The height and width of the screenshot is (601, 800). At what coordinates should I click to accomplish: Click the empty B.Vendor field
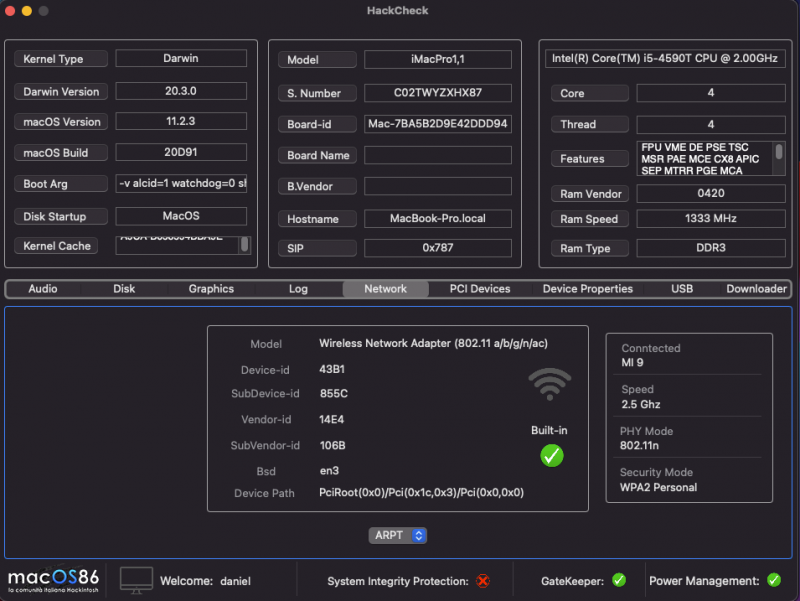click(x=438, y=186)
